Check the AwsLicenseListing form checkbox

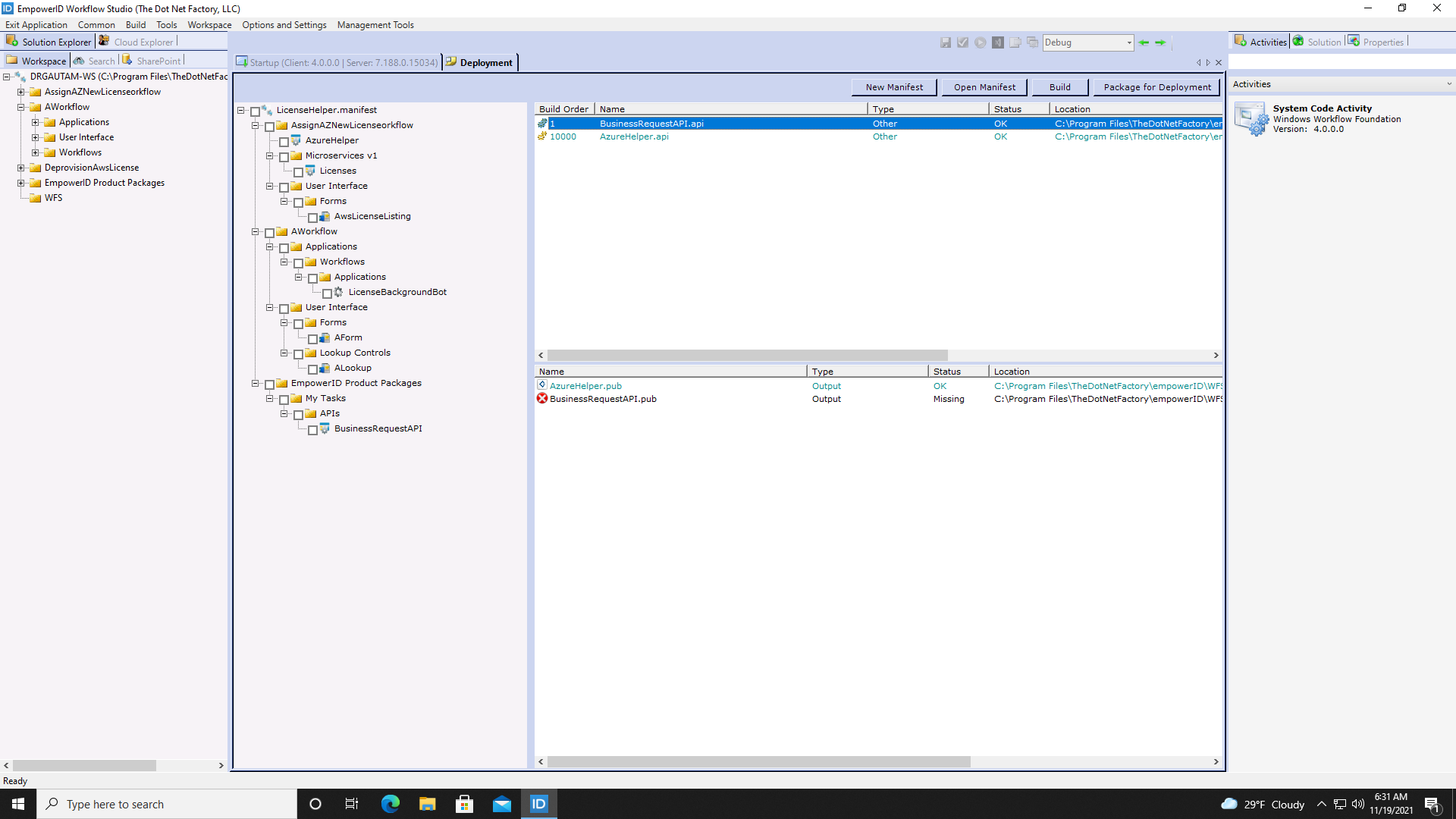(x=314, y=217)
